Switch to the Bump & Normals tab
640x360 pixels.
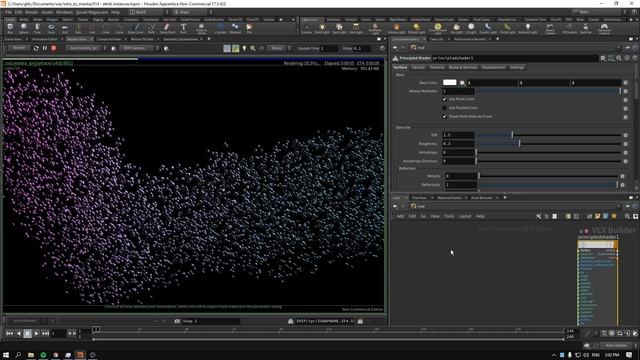[x=462, y=67]
